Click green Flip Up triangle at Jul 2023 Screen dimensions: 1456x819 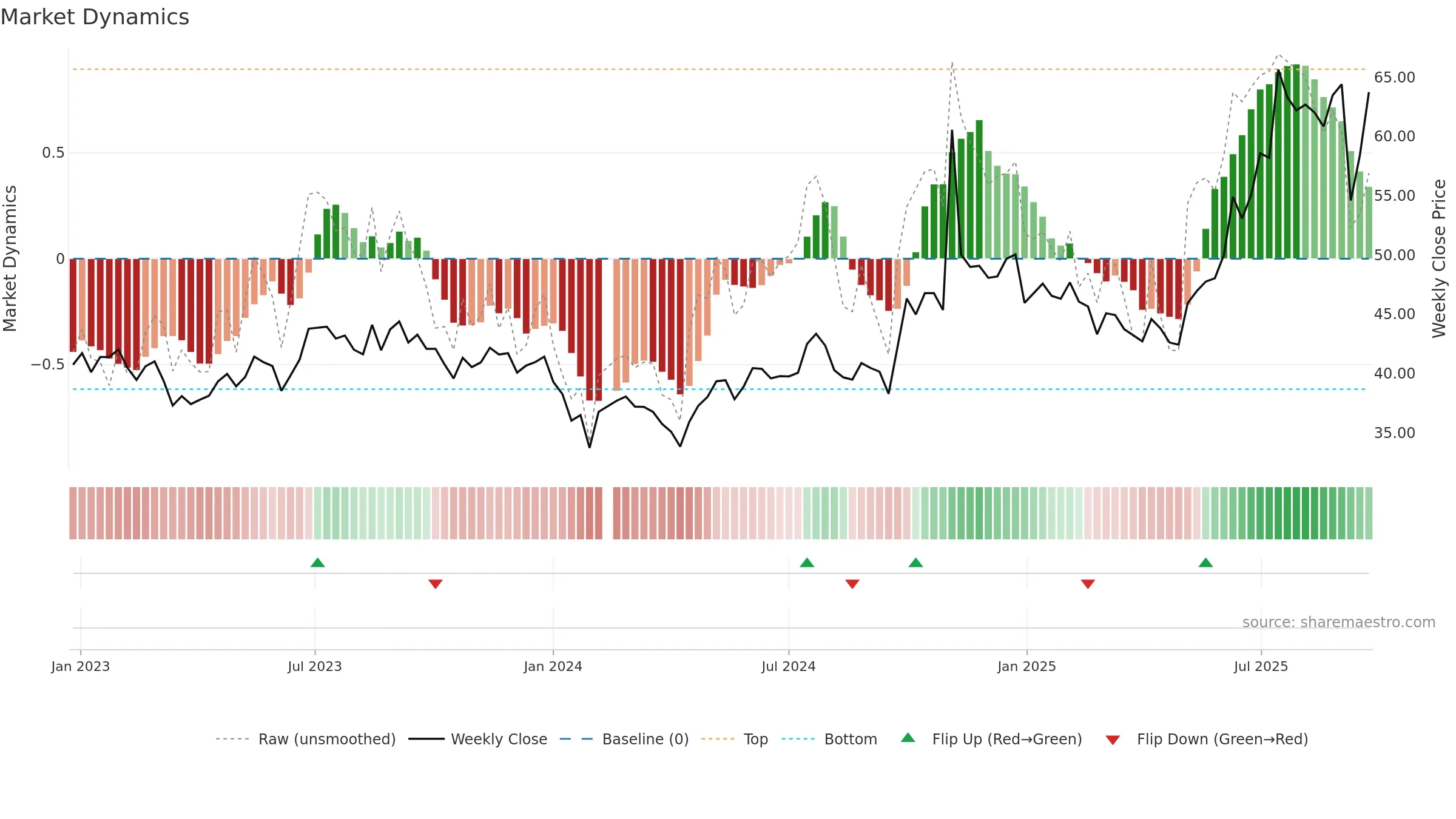pyautogui.click(x=317, y=562)
